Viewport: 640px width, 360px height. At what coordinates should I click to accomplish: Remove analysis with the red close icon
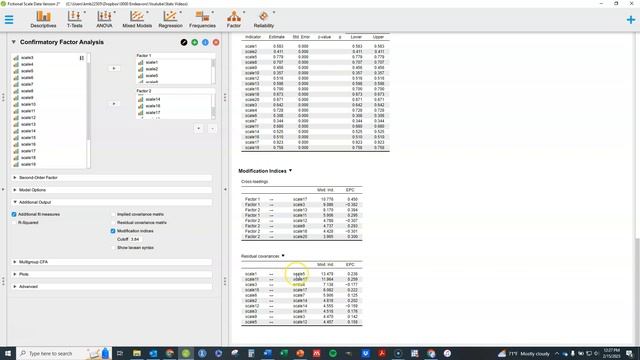point(216,42)
